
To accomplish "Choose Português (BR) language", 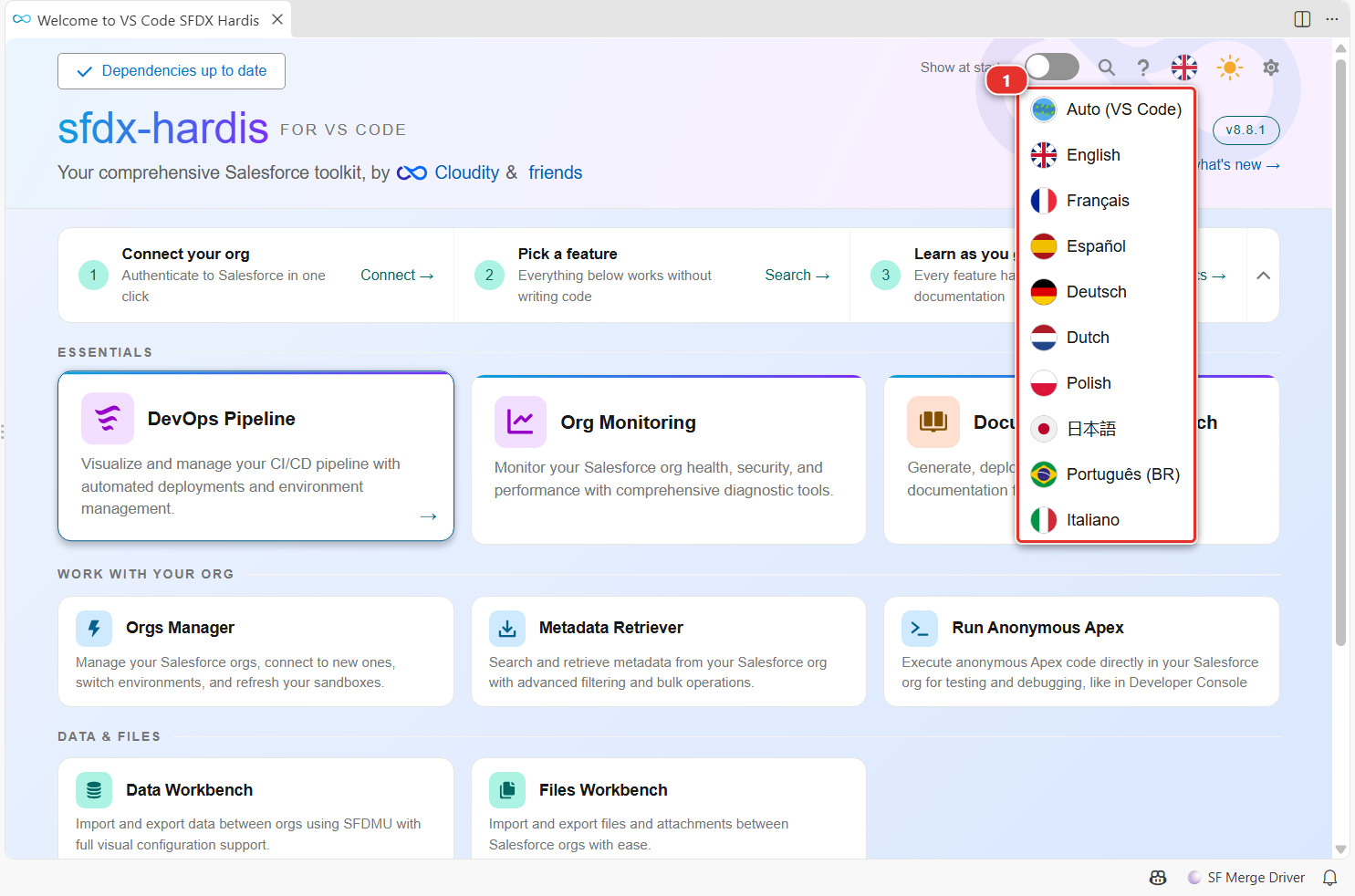I will 1106,474.
